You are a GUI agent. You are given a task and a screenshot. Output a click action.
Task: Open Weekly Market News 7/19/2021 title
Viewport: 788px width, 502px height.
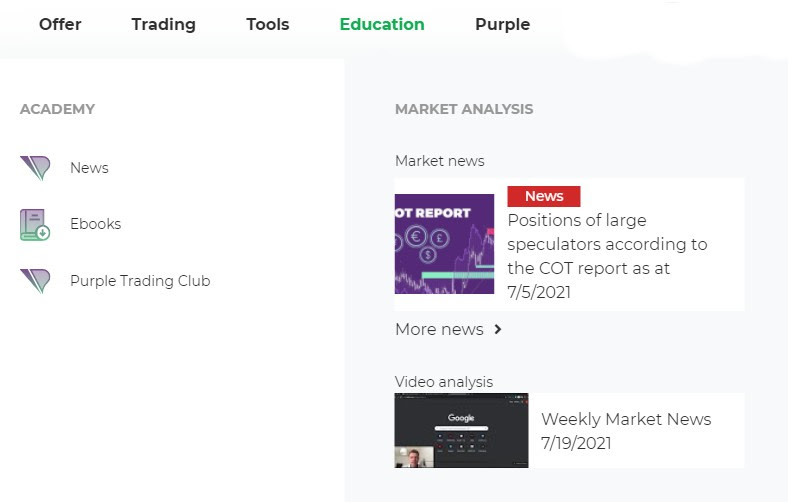[x=626, y=431]
